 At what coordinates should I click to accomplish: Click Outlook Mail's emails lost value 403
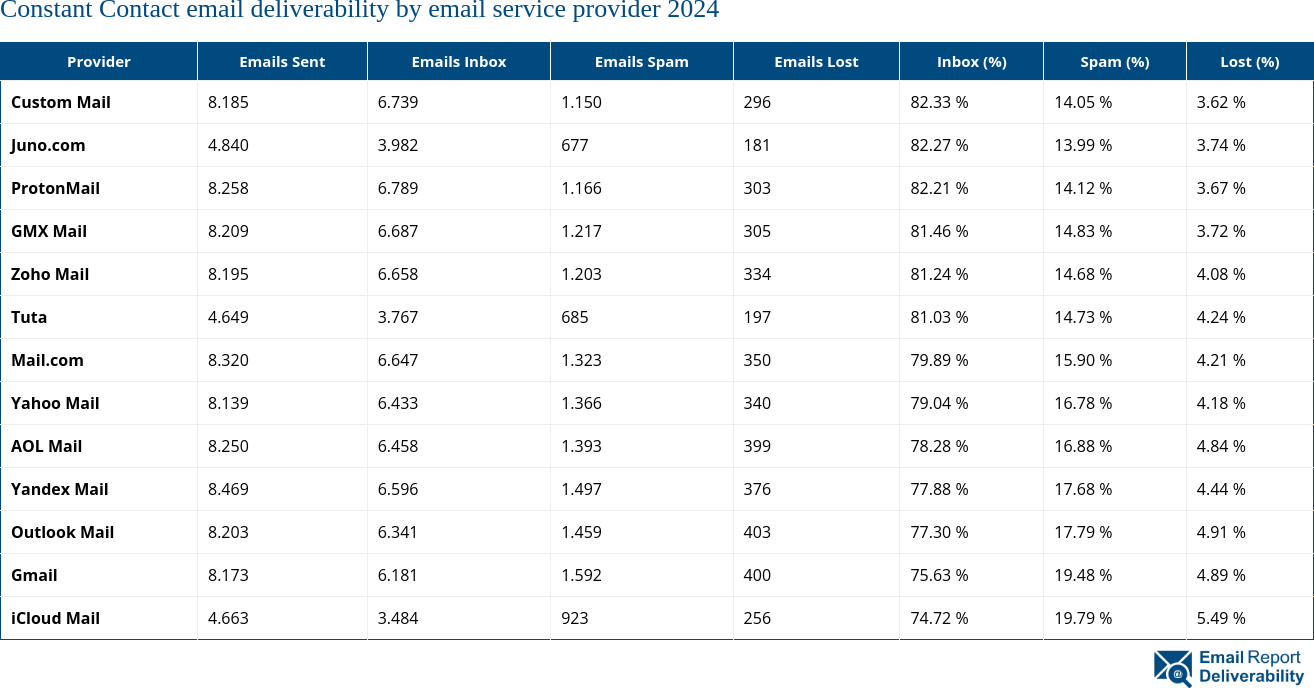pos(757,532)
